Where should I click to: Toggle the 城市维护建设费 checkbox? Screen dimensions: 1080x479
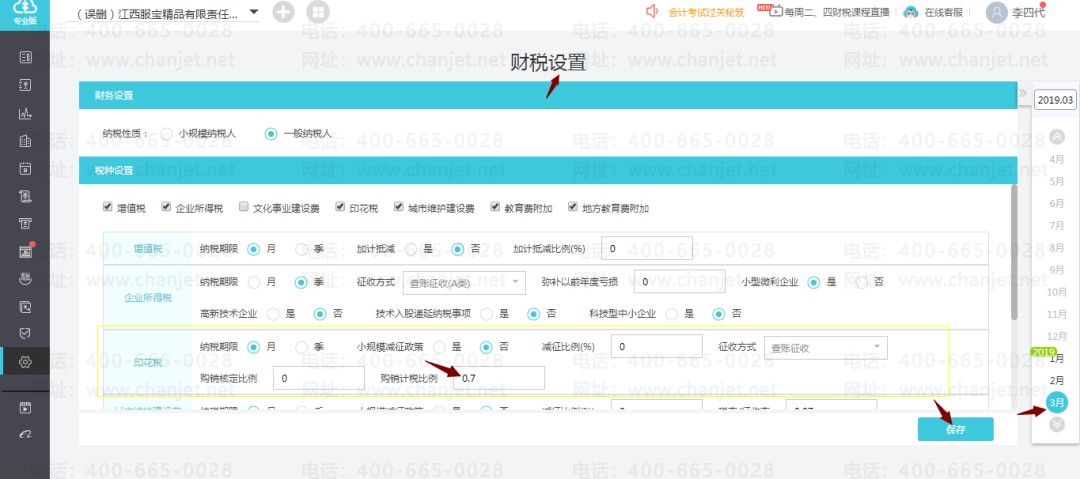[x=398, y=206]
